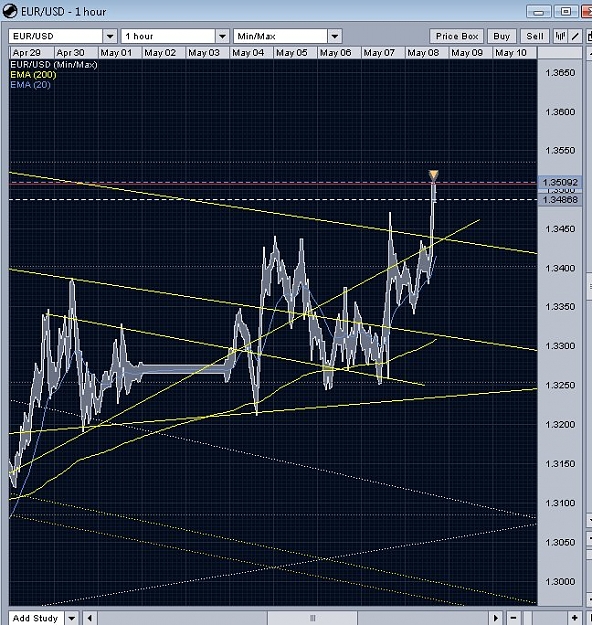This screenshot has height=625, width=592.
Task: Click the 1 hour interval field
Action: coord(168,36)
